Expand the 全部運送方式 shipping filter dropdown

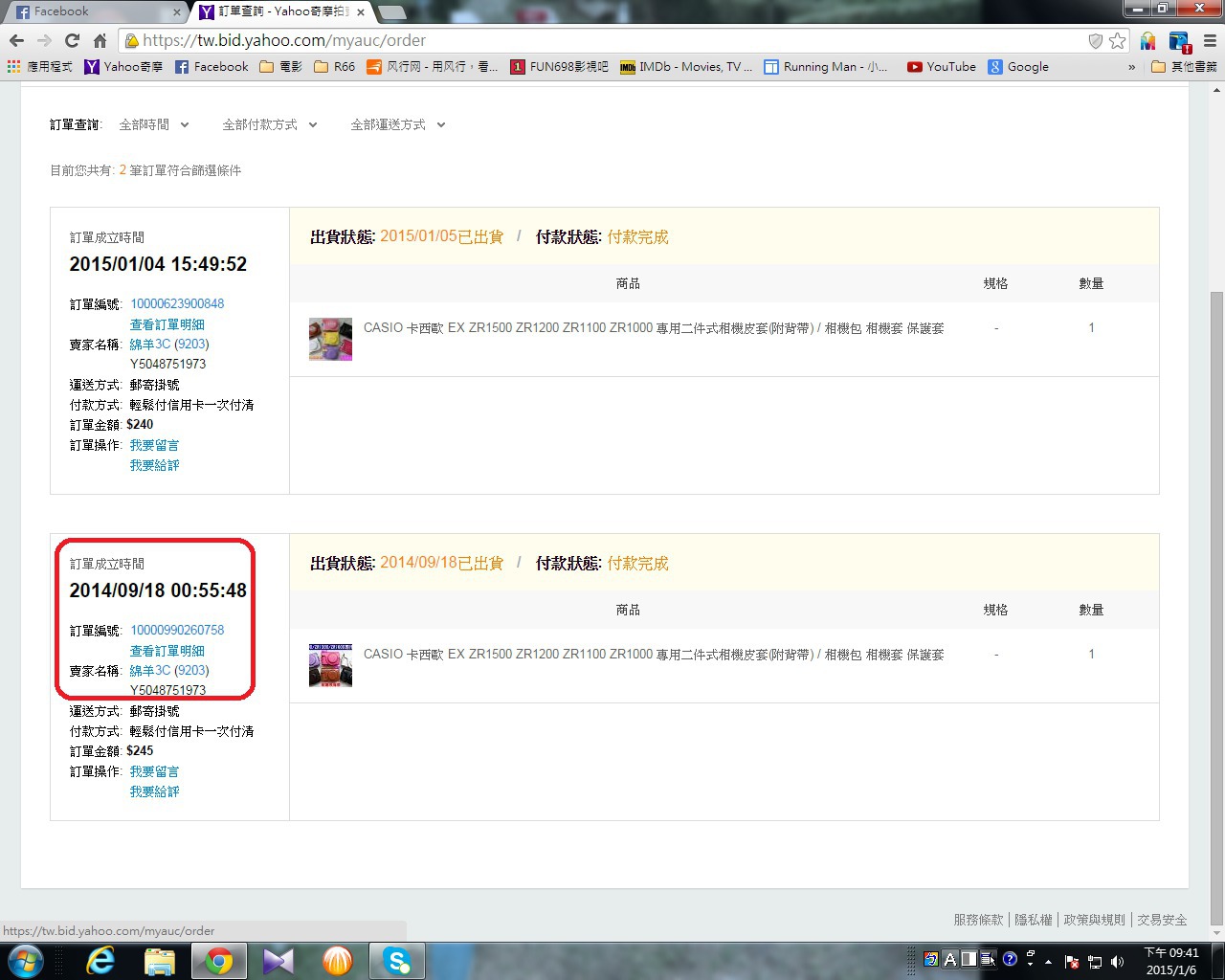click(397, 124)
